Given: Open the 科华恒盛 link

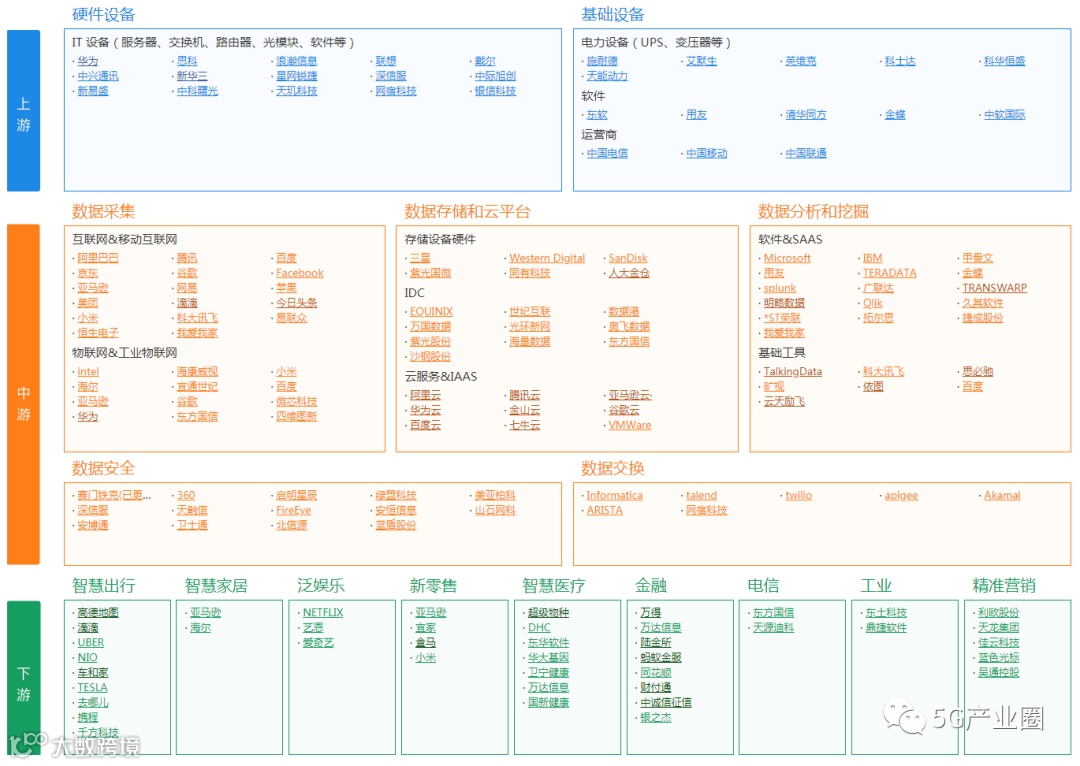Looking at the screenshot, I should pyautogui.click(x=1004, y=61).
